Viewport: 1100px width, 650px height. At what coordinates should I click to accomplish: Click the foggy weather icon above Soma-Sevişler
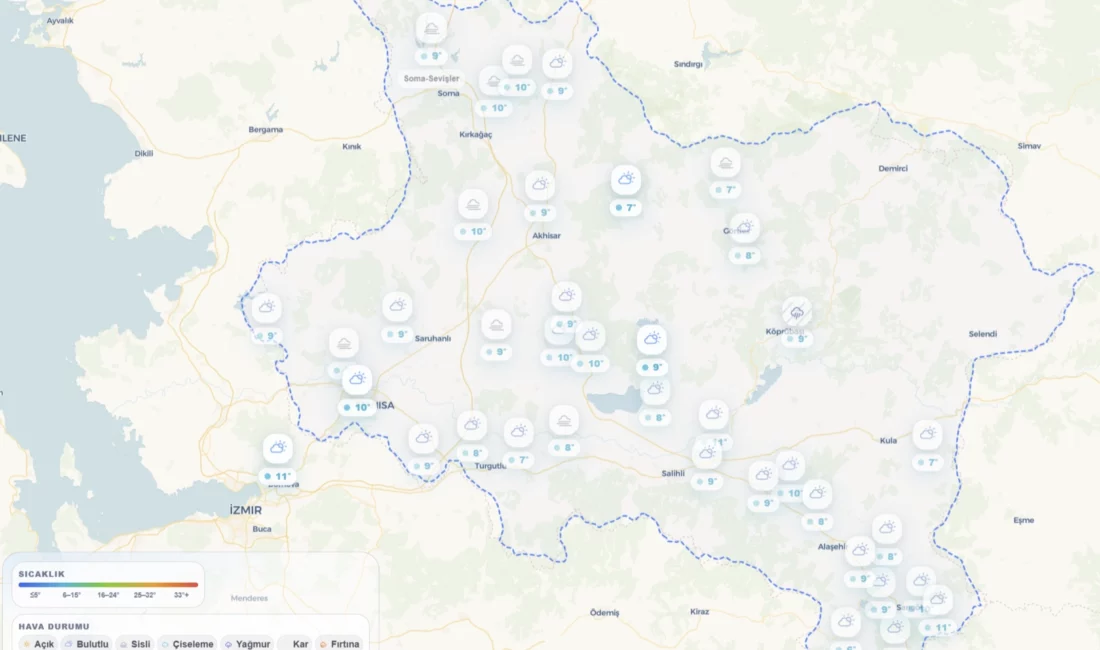432,28
